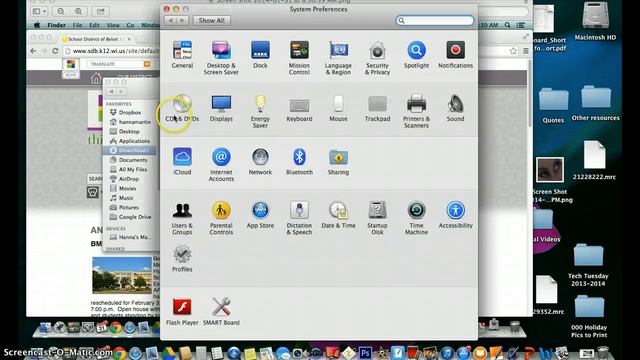Open Bluetooth preferences
Viewport: 640px width, 360px height.
299,161
